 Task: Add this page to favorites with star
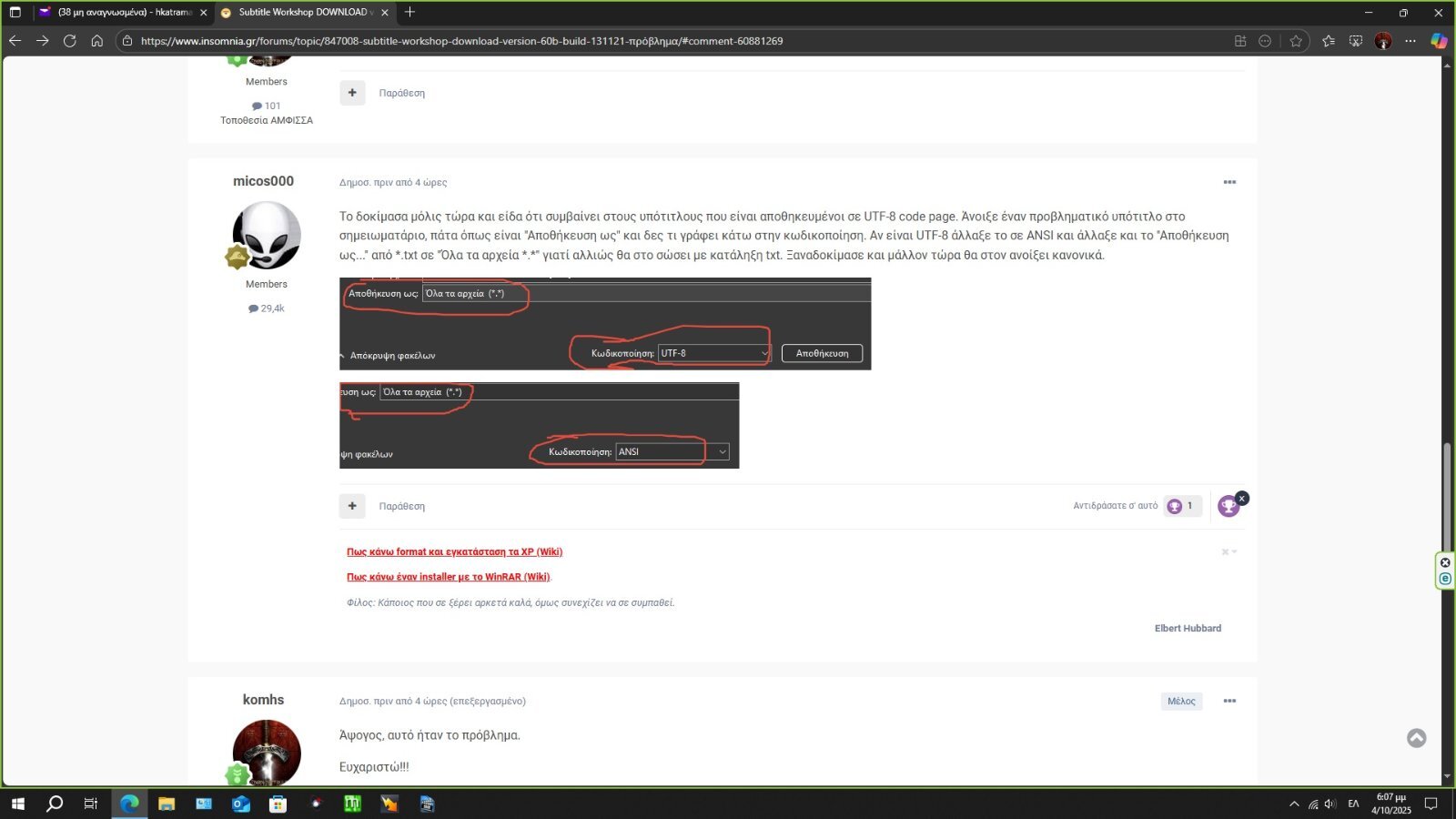[1296, 41]
